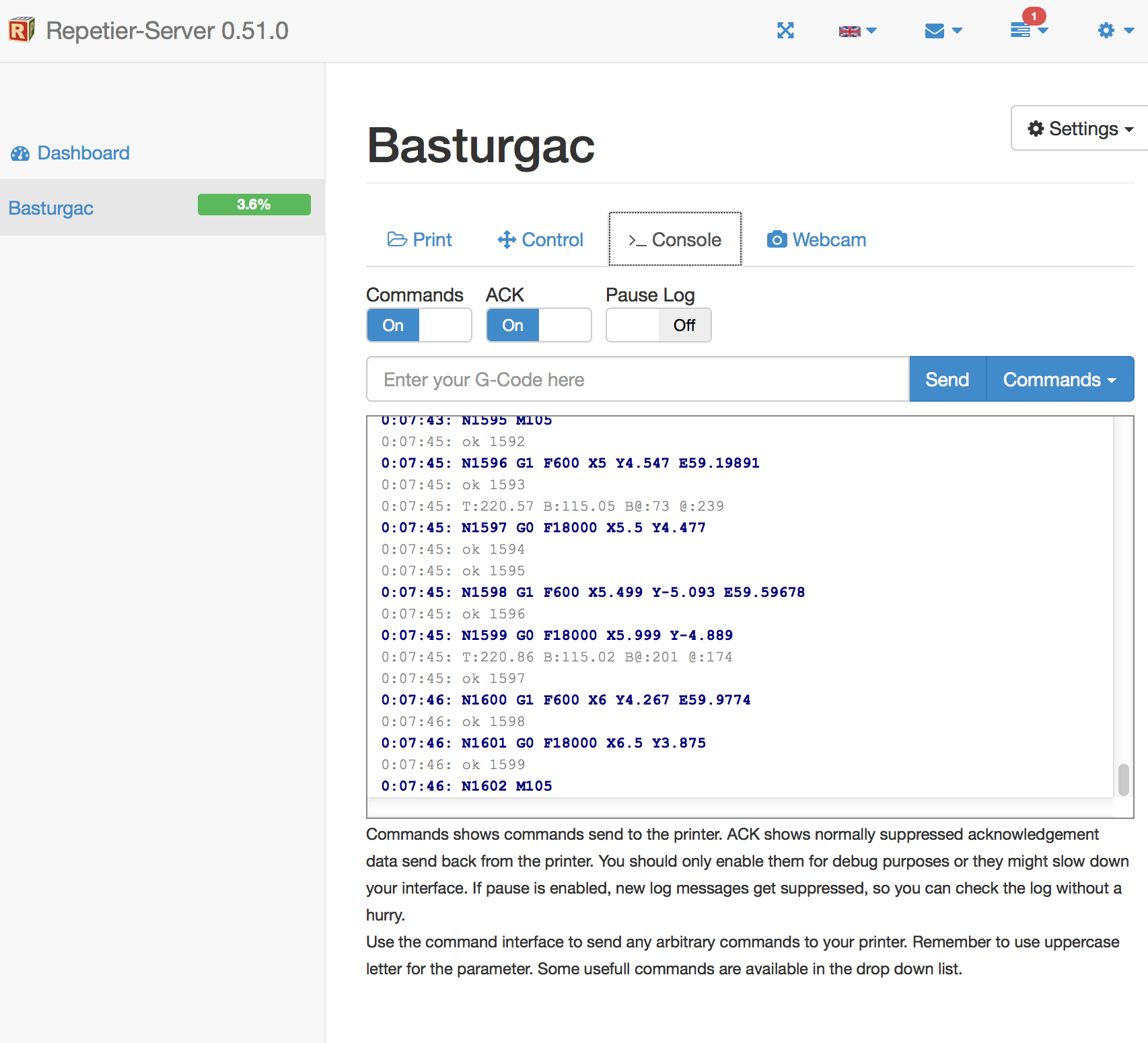The height and width of the screenshot is (1043, 1148).
Task: Select the Console tab
Action: click(x=675, y=240)
